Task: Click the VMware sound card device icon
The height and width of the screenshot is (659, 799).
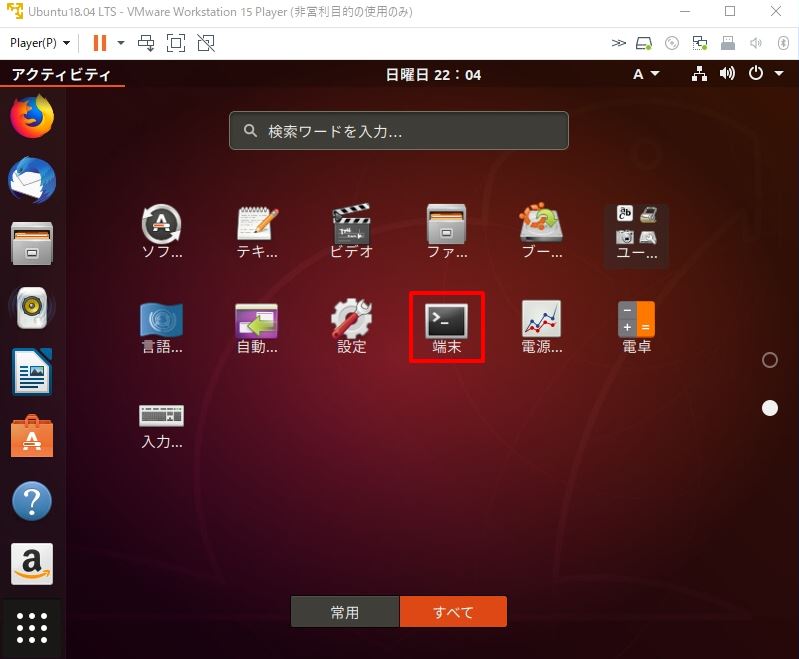Action: click(x=756, y=43)
